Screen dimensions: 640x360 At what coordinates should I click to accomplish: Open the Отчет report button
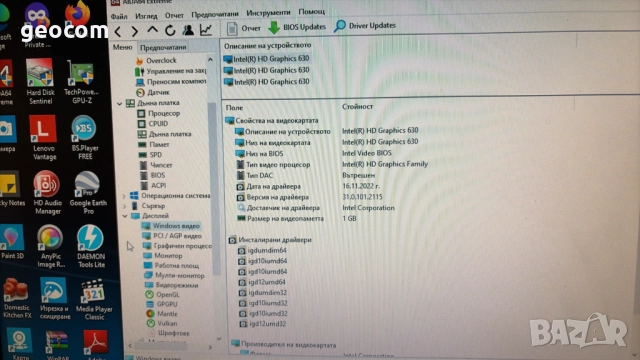(x=244, y=28)
